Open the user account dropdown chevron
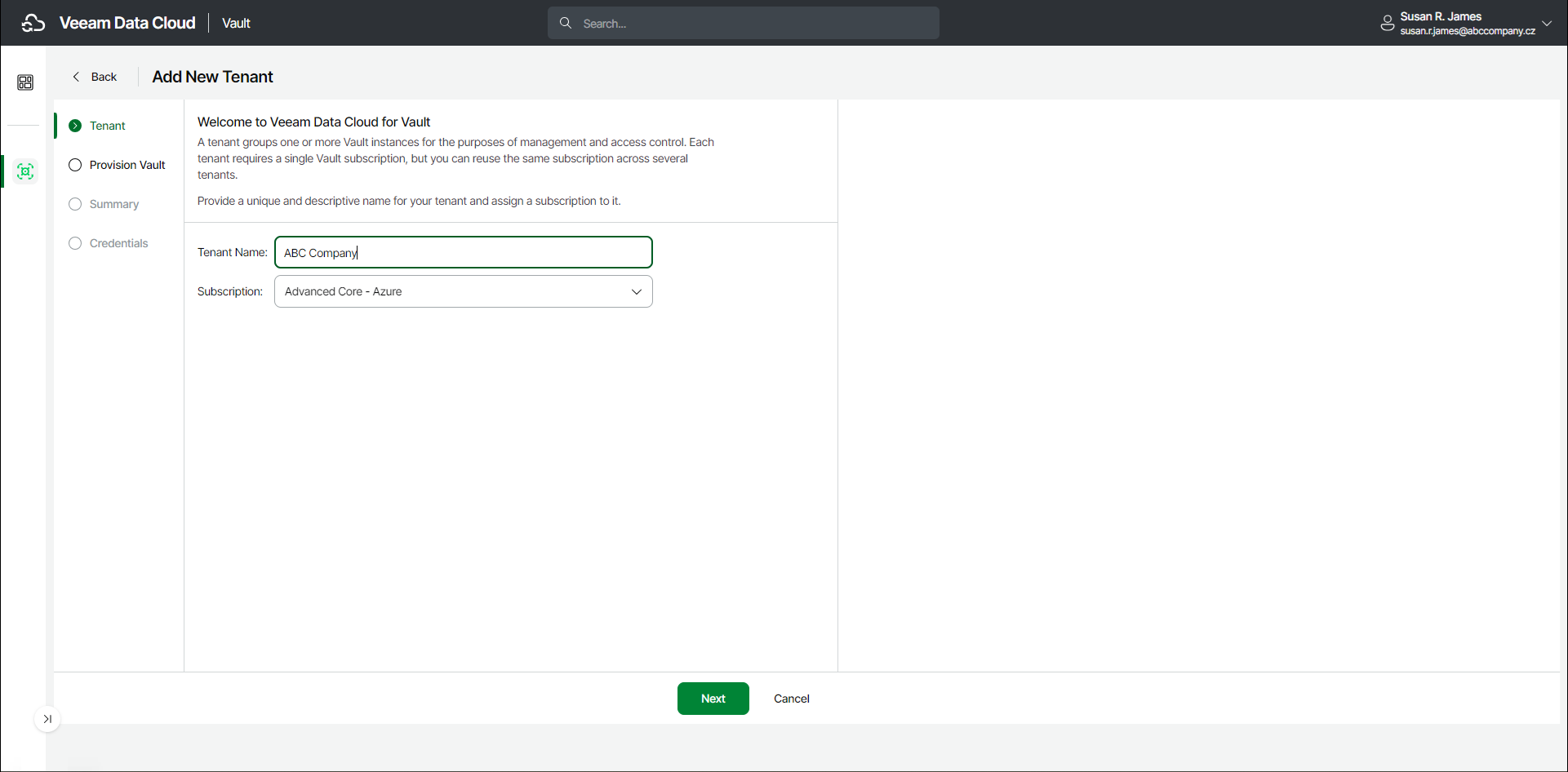This screenshot has width=1568, height=772. click(x=1547, y=23)
